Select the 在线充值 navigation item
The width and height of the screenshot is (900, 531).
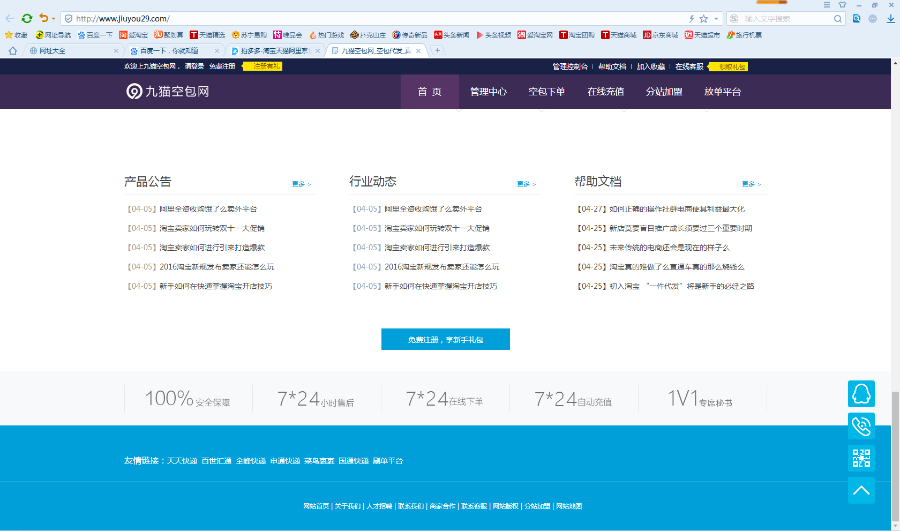605,91
